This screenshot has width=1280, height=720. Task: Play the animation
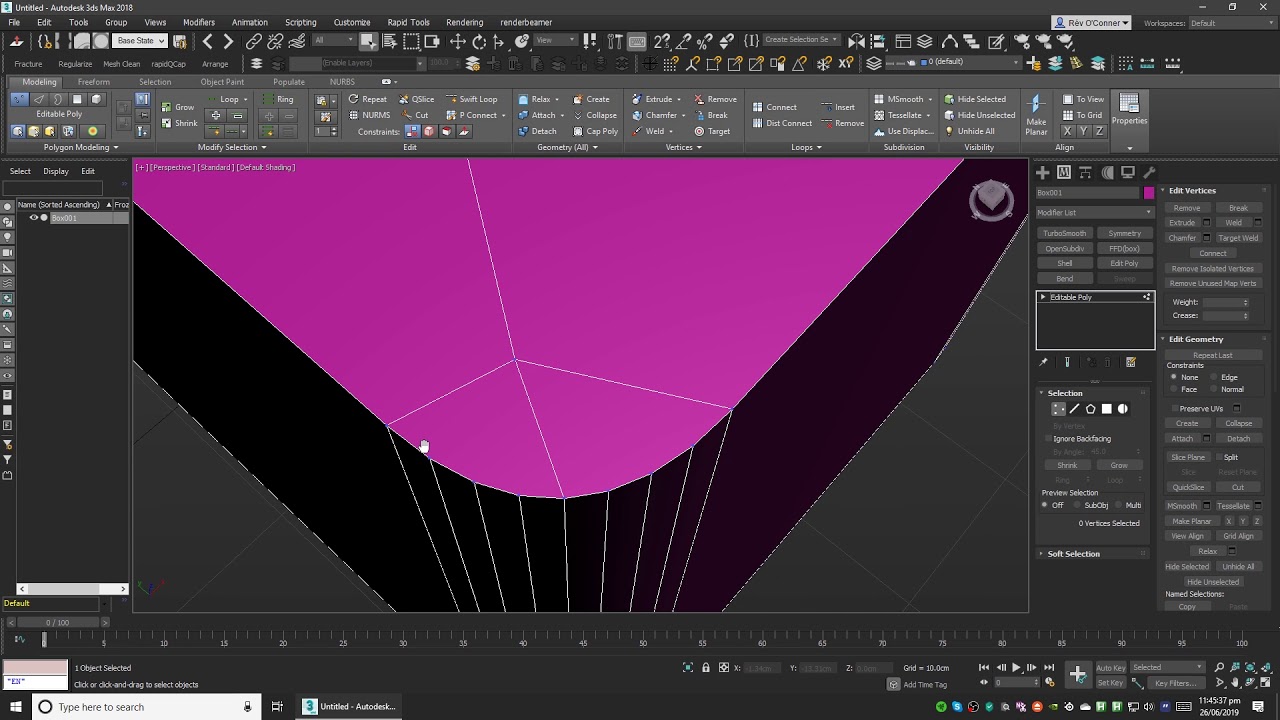[x=1016, y=667]
